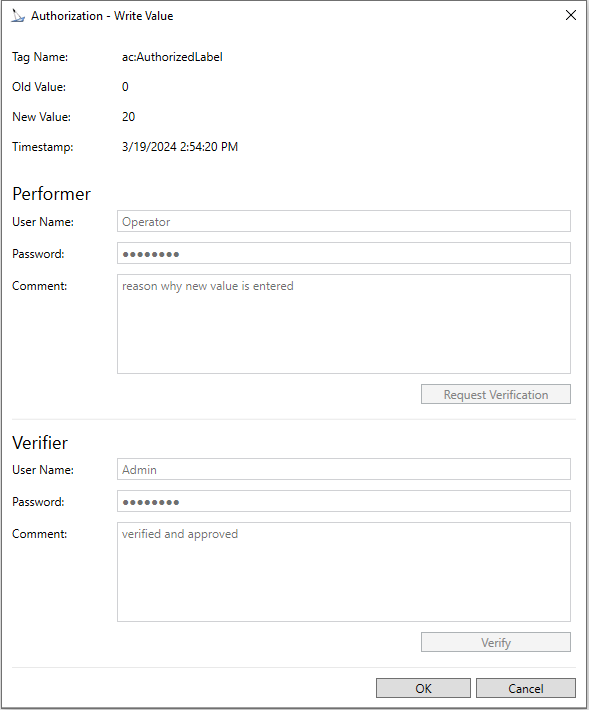Viewport: 589px width, 710px height.
Task: Click the Verifier Password field
Action: 344,501
